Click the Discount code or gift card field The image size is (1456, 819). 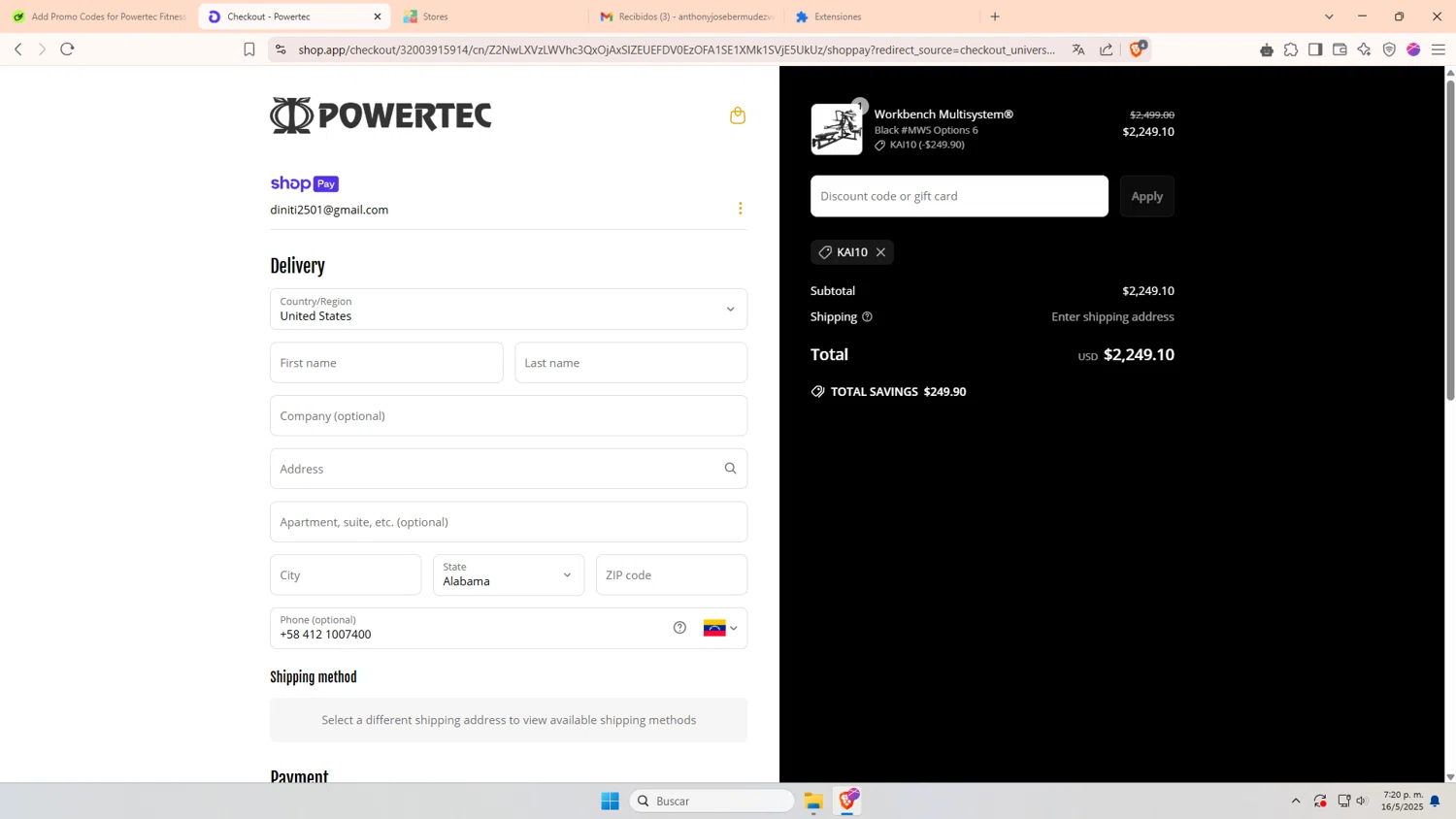click(x=959, y=196)
